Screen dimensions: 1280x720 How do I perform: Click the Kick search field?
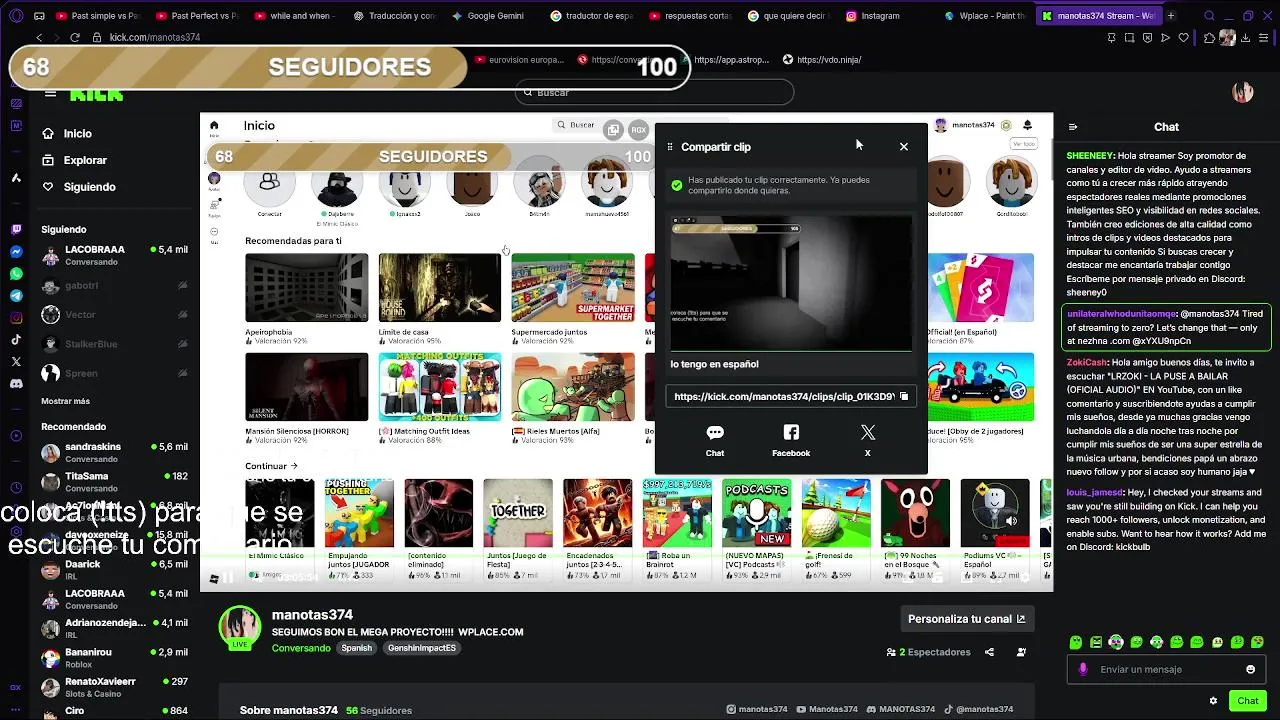(654, 92)
